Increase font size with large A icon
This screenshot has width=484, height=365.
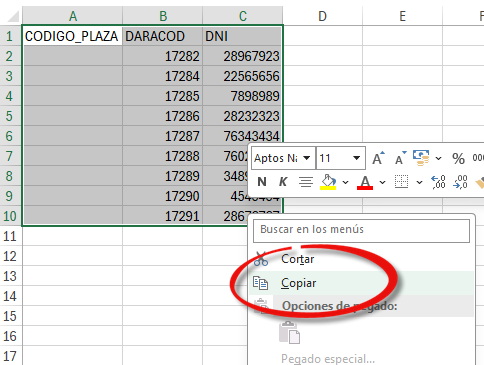(x=378, y=158)
